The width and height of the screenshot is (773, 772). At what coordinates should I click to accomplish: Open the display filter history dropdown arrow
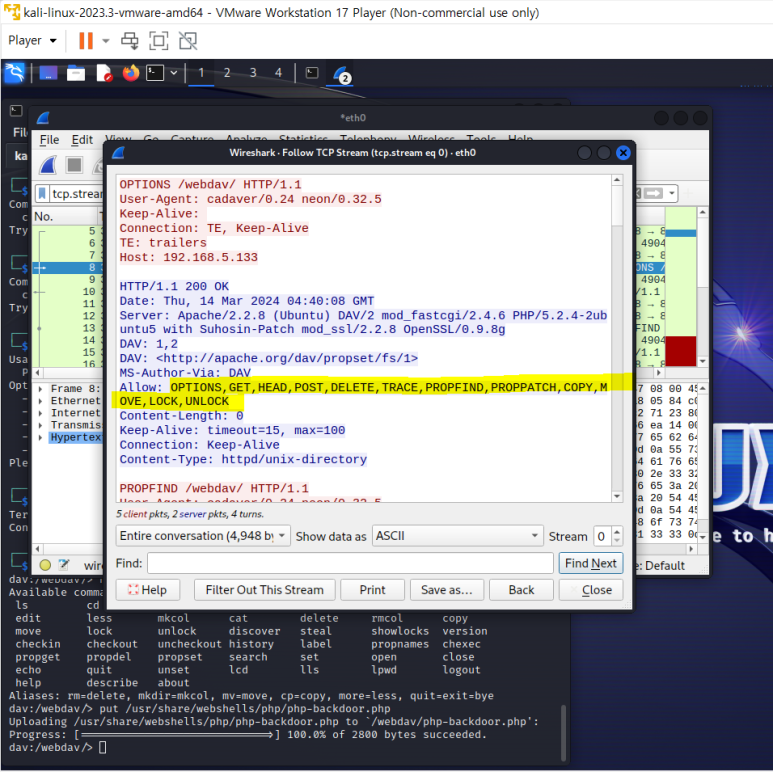672,193
